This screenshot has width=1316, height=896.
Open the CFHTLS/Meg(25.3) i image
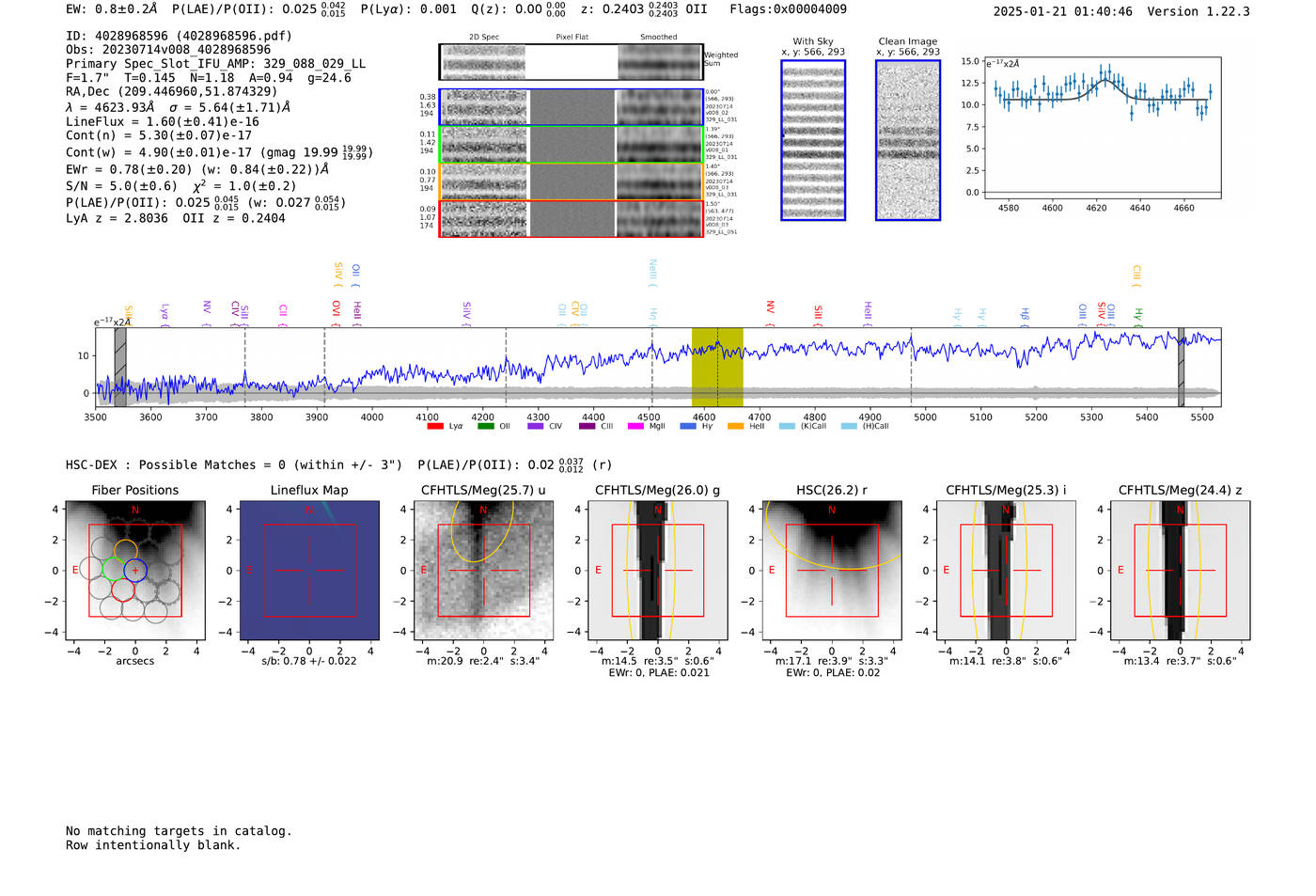coord(1006,571)
